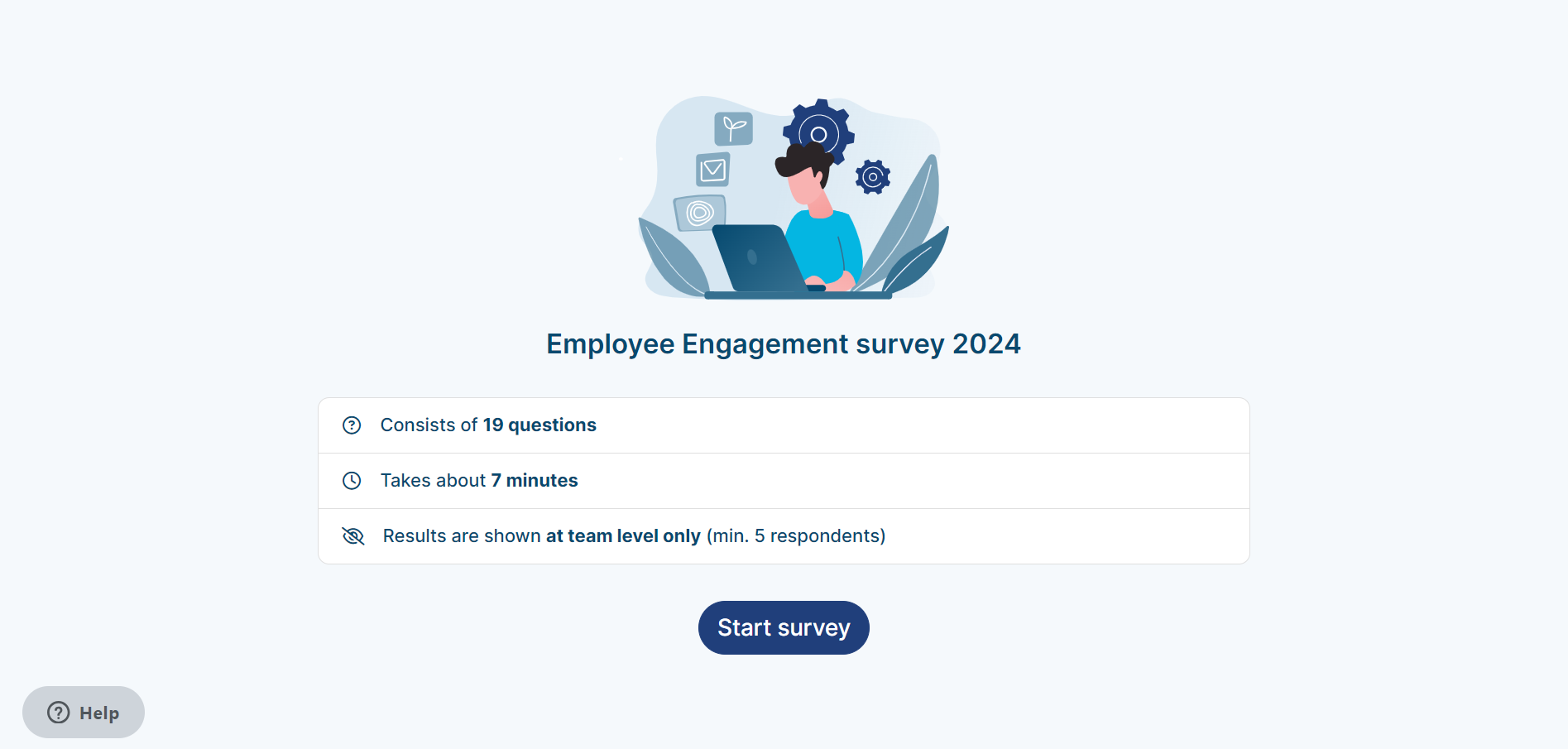Click the Start survey button
Screen dimensions: 1568x749
coord(784,627)
